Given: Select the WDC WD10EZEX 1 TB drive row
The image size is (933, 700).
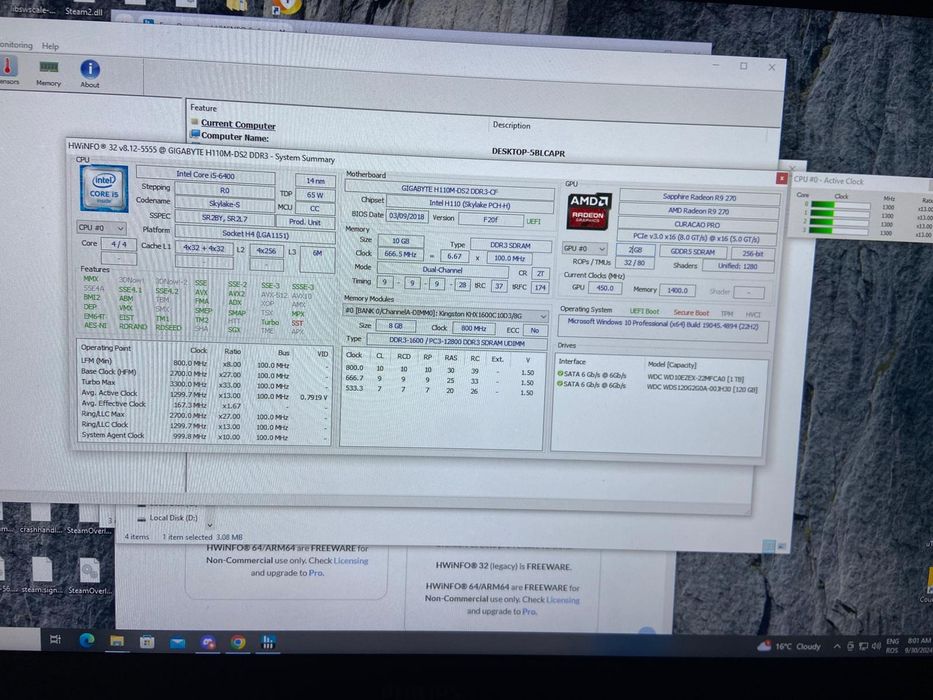Looking at the screenshot, I should (658, 377).
